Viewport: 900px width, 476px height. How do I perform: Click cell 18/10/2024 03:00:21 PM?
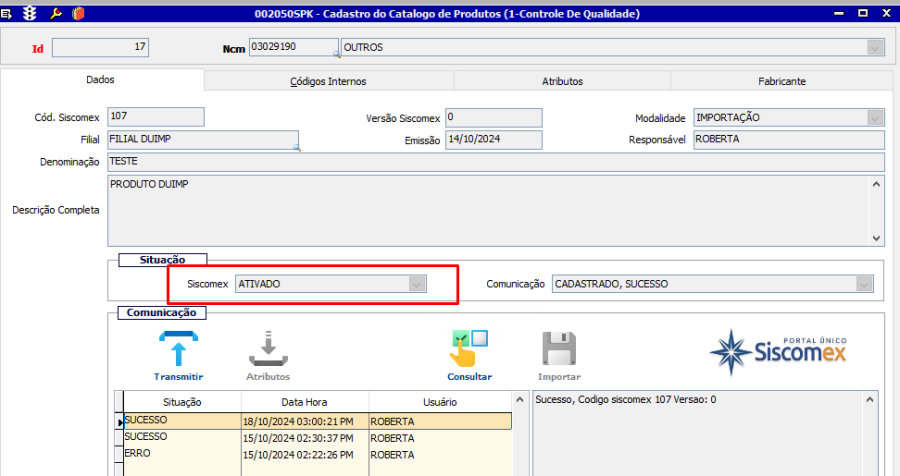click(x=305, y=421)
